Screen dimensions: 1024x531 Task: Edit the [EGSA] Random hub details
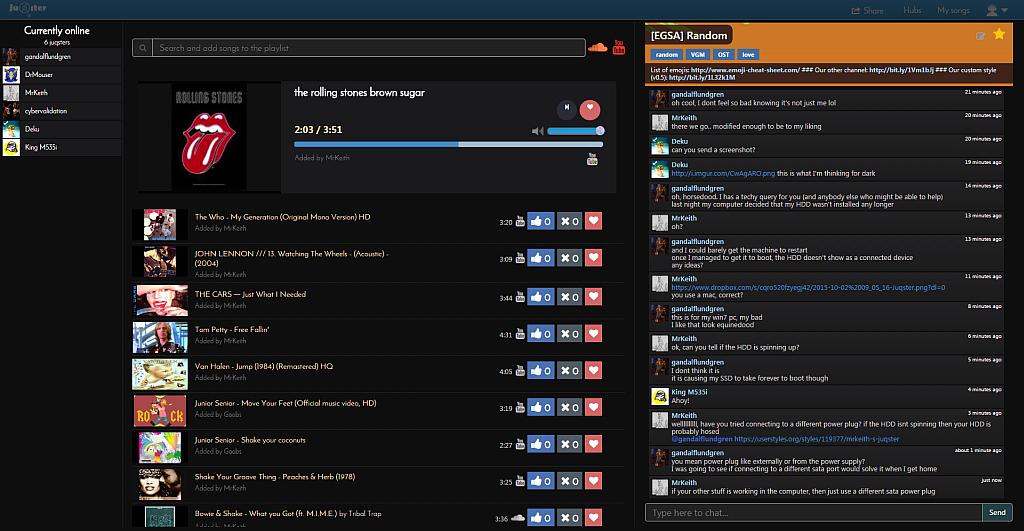[x=980, y=36]
